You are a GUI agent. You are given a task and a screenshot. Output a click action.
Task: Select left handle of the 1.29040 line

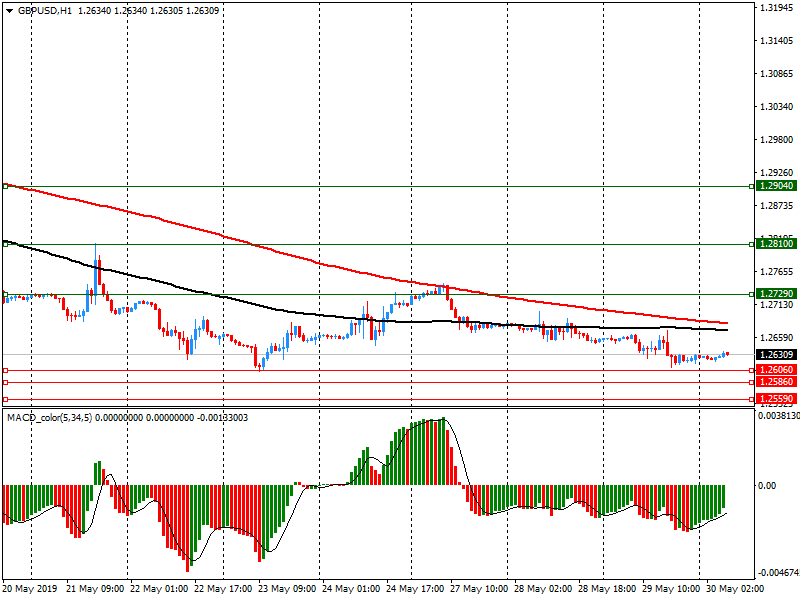5,186
